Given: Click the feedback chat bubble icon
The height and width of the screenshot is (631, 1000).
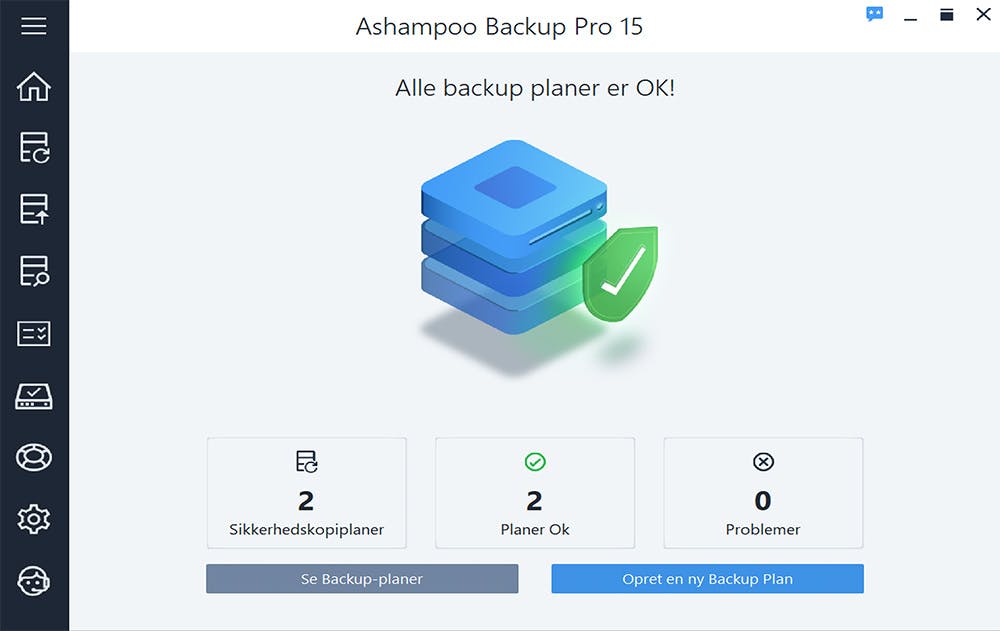Looking at the screenshot, I should (x=874, y=14).
